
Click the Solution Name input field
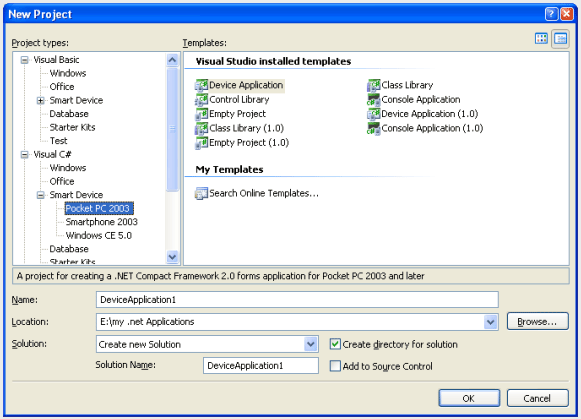click(x=261, y=366)
